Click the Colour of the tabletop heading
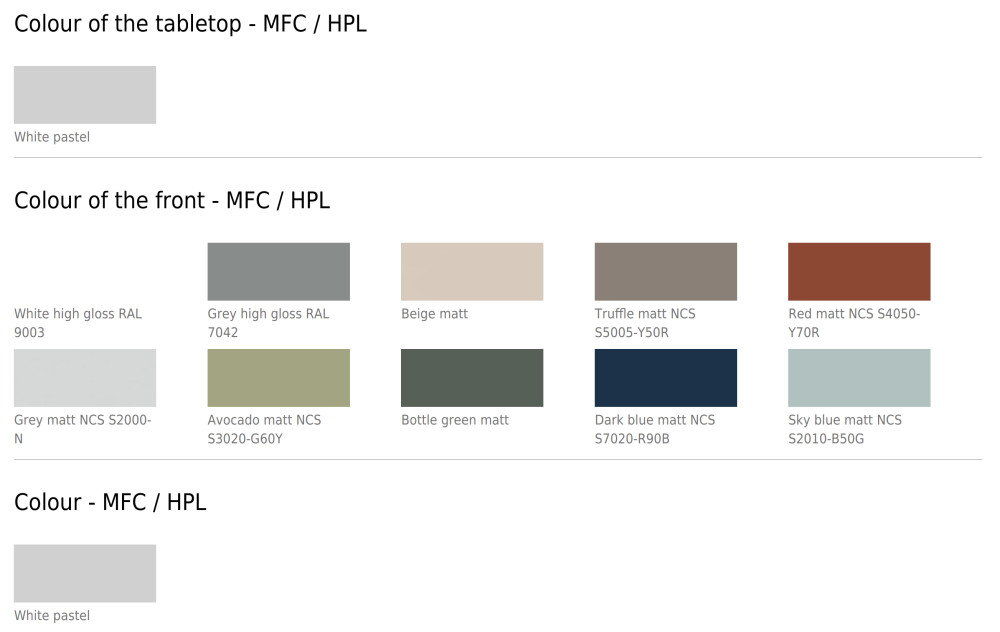This screenshot has width=1000, height=632. coord(190,24)
